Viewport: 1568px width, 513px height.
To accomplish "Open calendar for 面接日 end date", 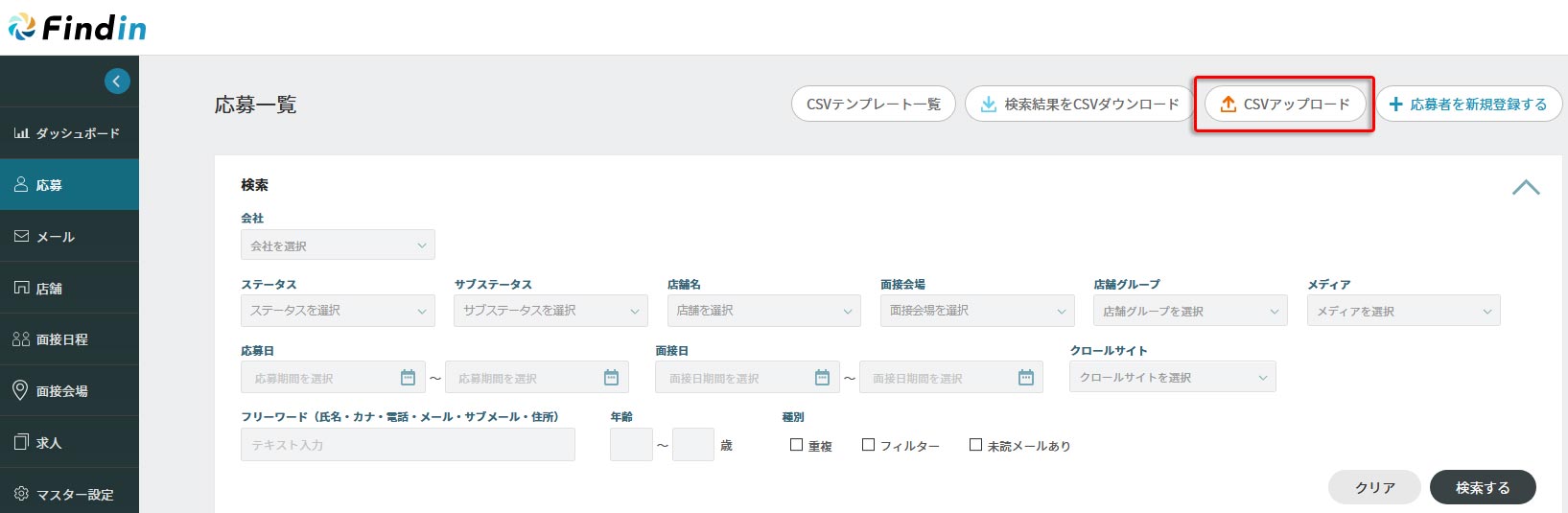I will coord(1025,378).
